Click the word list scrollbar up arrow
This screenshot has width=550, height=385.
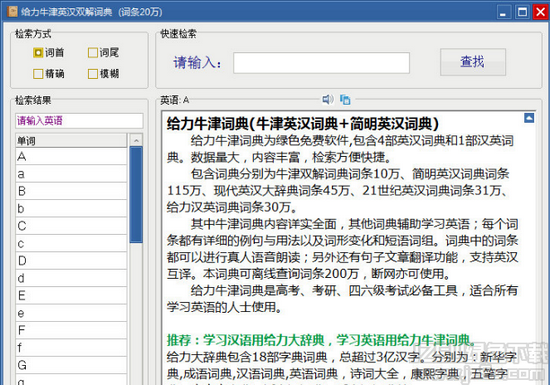pyautogui.click(x=136, y=140)
